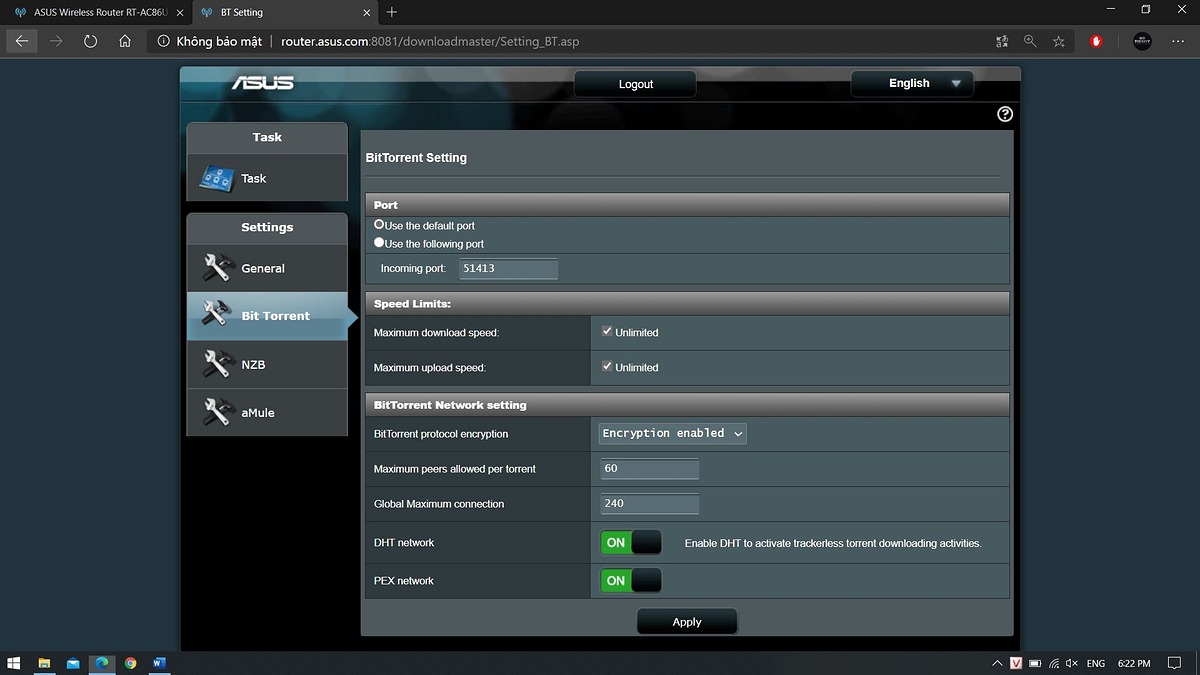Click the browser refresh icon
Image resolution: width=1200 pixels, height=675 pixels.
(x=90, y=41)
